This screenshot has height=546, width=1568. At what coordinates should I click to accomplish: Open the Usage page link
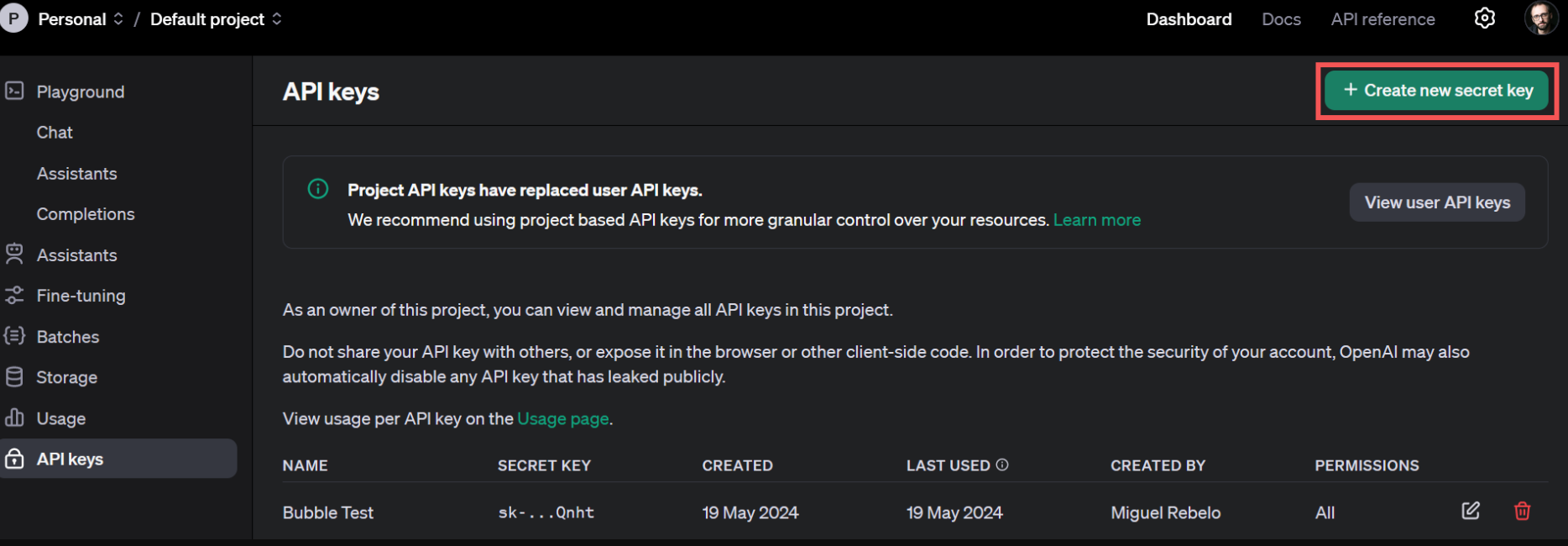pos(562,418)
